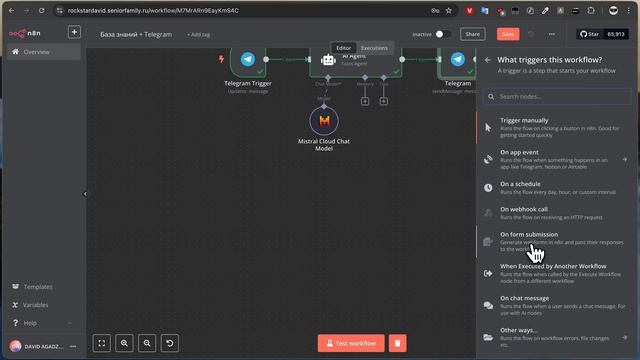Screen dimensions: 640x360
Task: Select the AI Agent node robot icon
Action: 328,60
